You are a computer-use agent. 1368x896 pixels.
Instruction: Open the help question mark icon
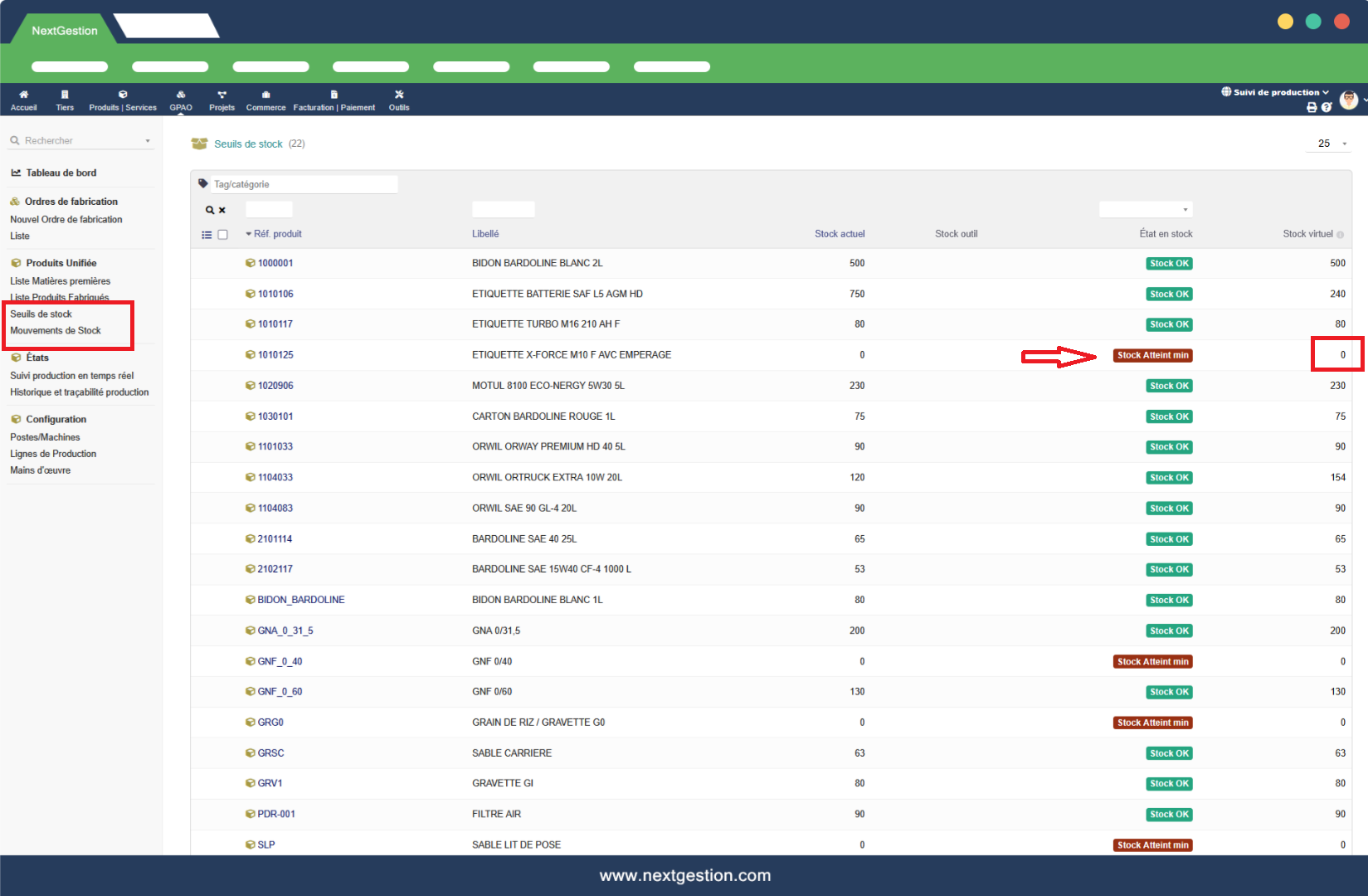point(1327,107)
